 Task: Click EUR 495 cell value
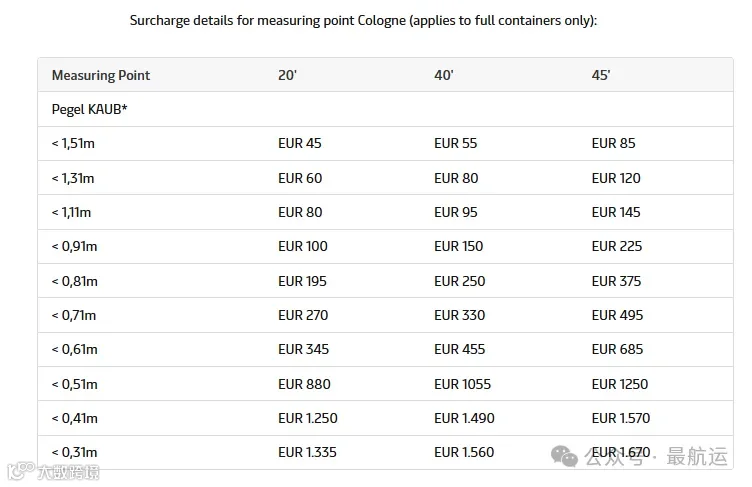point(617,315)
